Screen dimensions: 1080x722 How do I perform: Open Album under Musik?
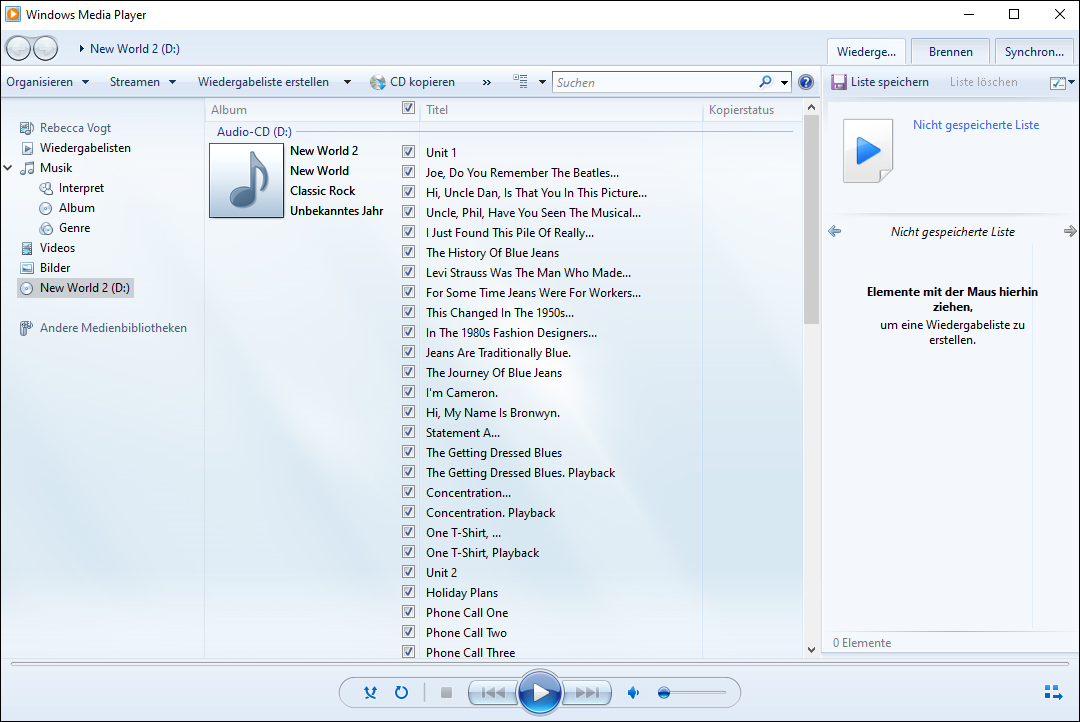pyautogui.click(x=76, y=208)
